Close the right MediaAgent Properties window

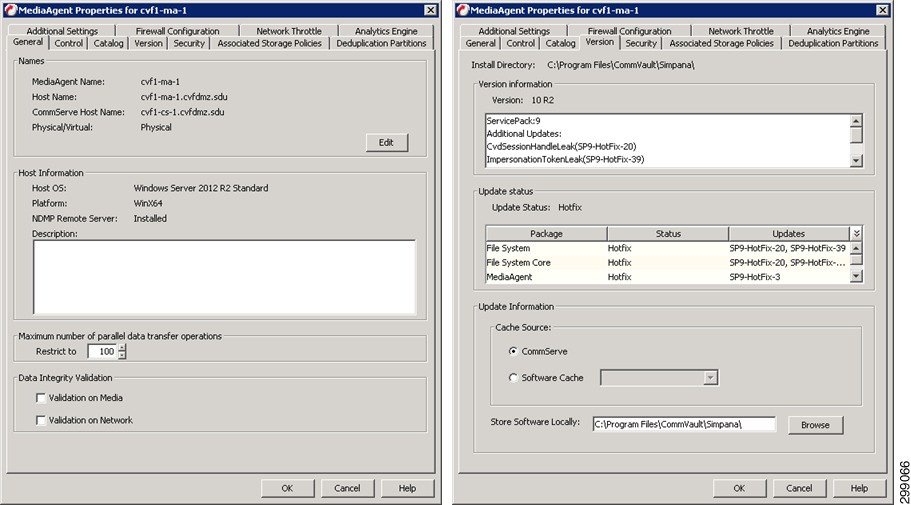click(x=883, y=10)
